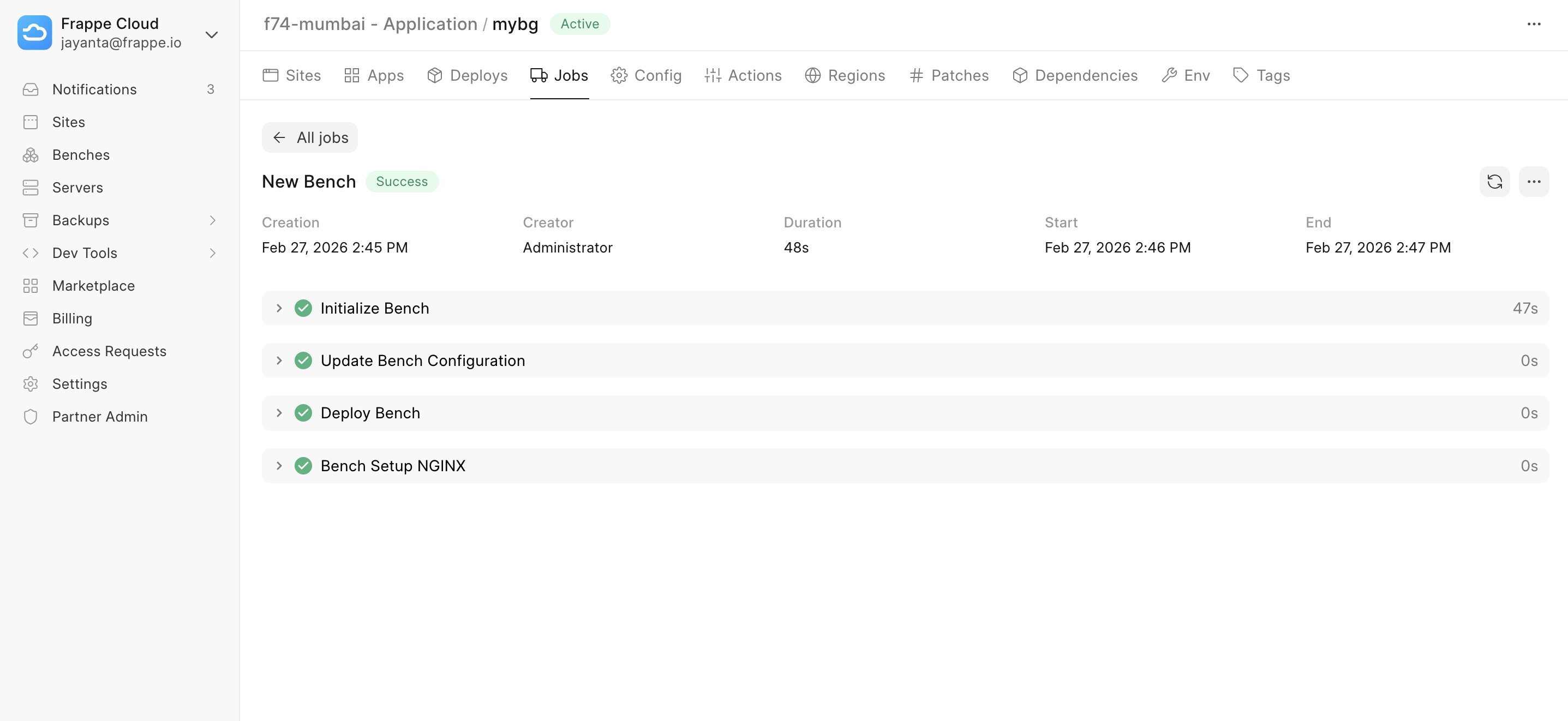Expand the Bench Setup NGINX step
Screen dimensions: 1568x721
click(x=279, y=466)
